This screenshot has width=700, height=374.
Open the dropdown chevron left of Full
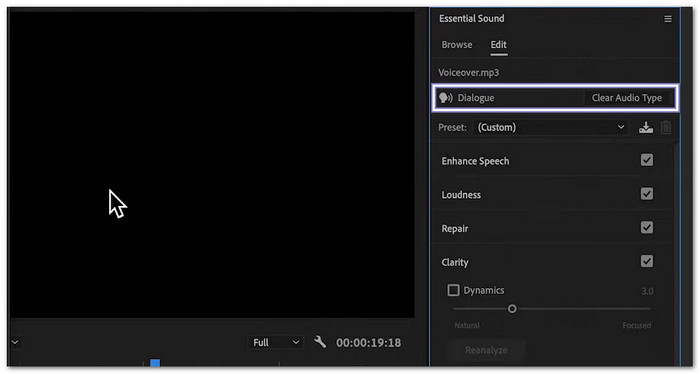pyautogui.click(x=15, y=342)
